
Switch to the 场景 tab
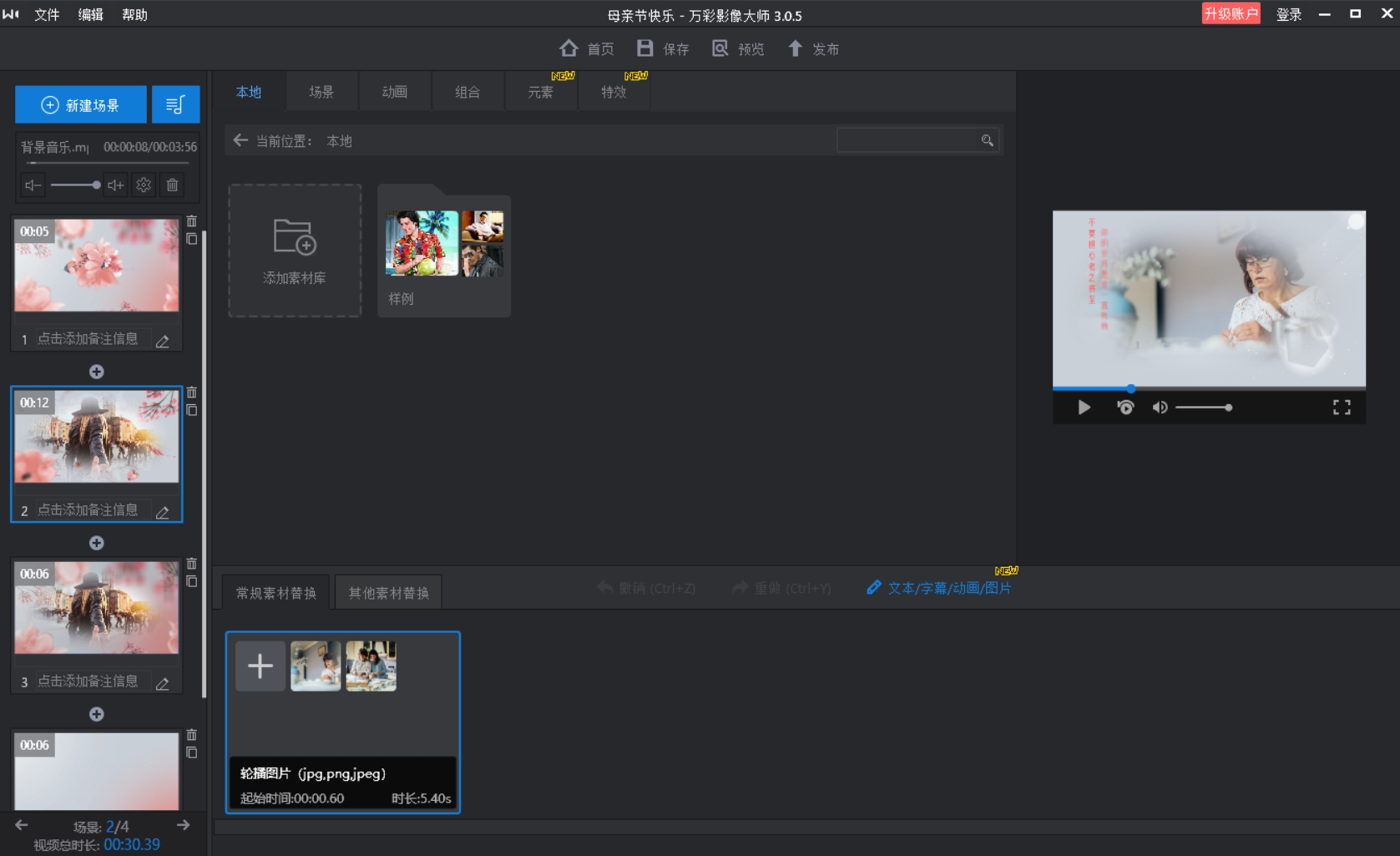(321, 92)
